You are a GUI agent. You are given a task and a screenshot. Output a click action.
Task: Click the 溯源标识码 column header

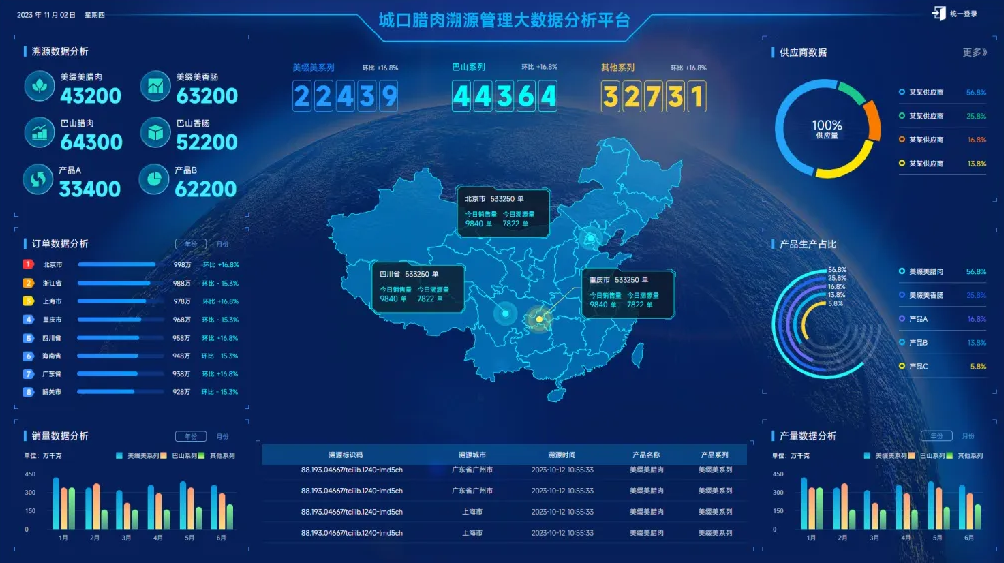(346, 455)
